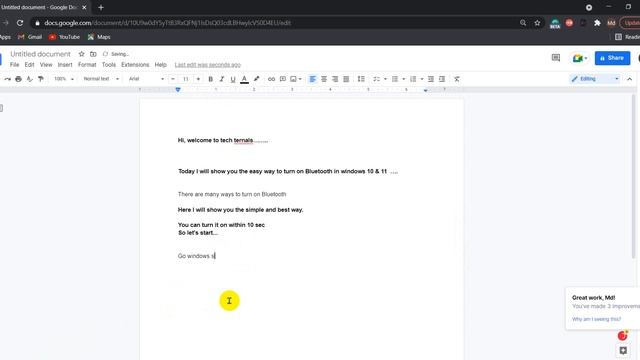Open the Arial font dropdown
Image resolution: width=640 pixels, height=360 pixels.
click(x=146, y=79)
